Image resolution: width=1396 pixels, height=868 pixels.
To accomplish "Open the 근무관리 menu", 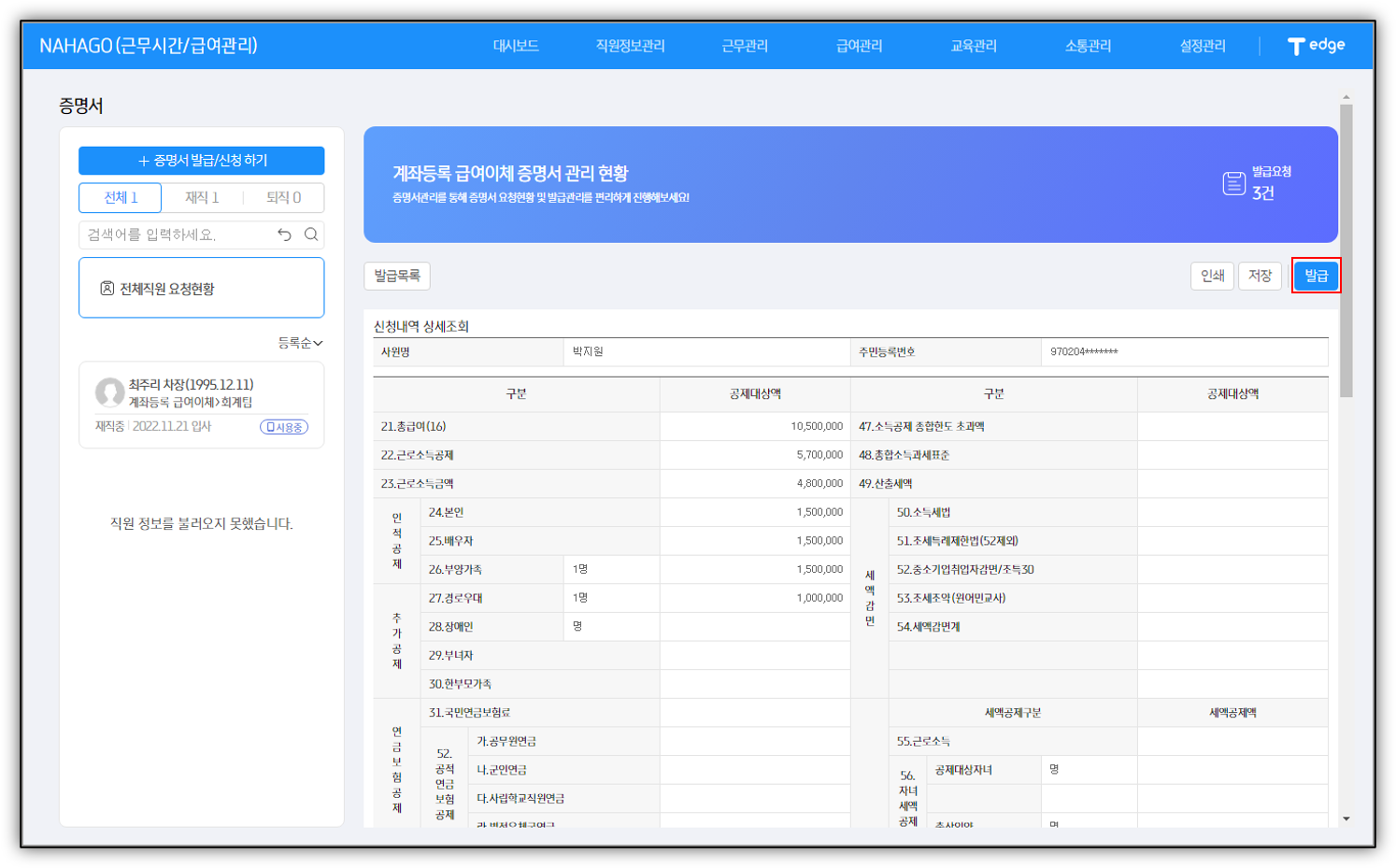I will coord(745,46).
